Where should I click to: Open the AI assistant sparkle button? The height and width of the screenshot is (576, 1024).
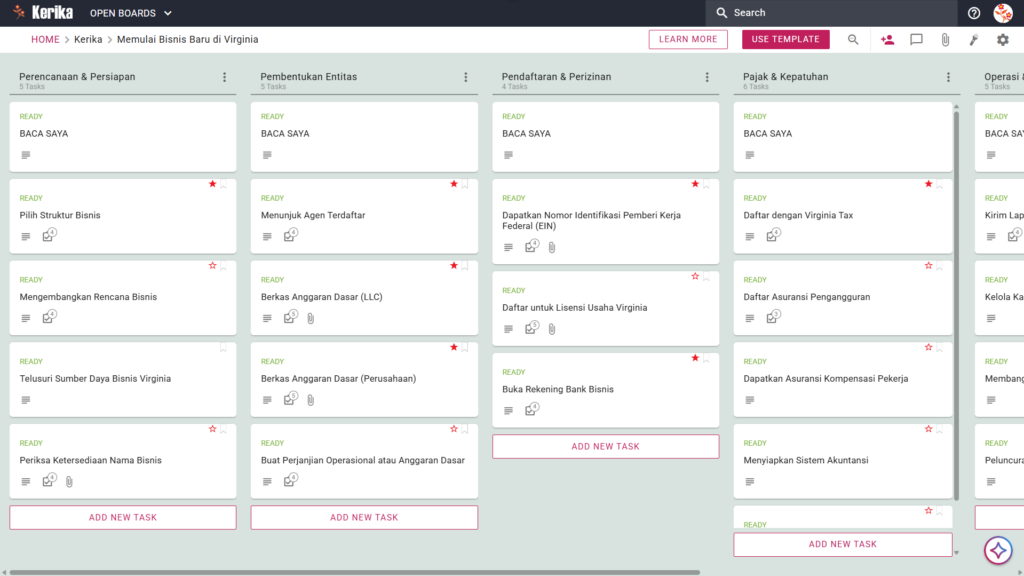coord(998,551)
